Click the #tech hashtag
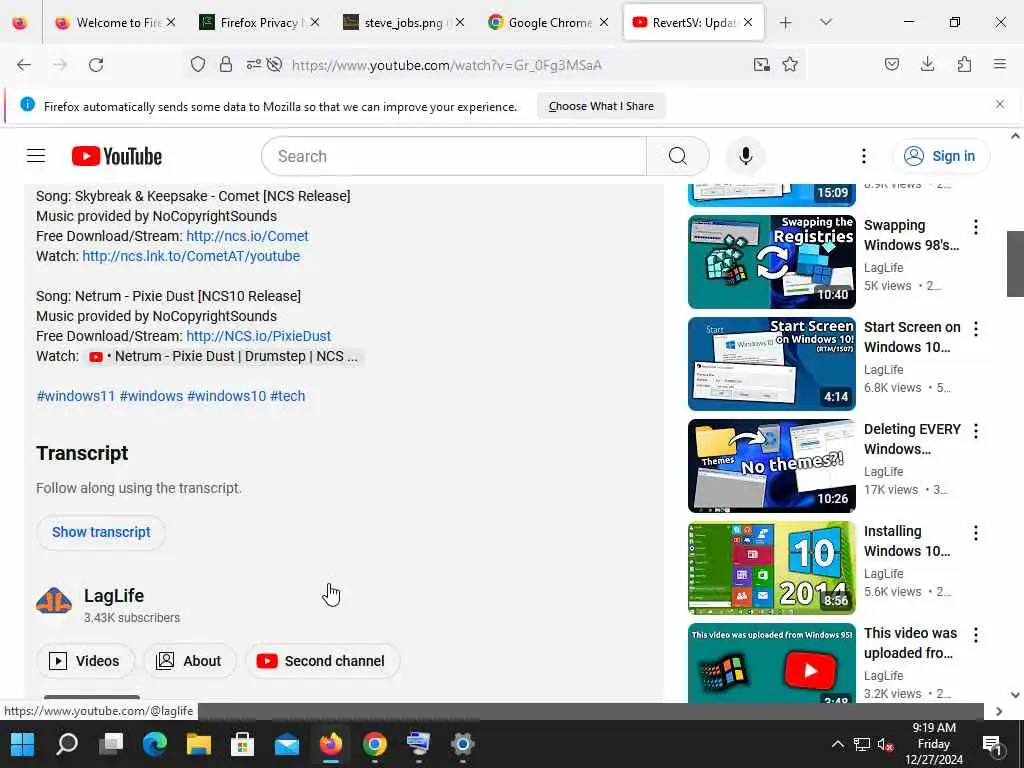Screen dimensions: 1024x768 (287, 396)
